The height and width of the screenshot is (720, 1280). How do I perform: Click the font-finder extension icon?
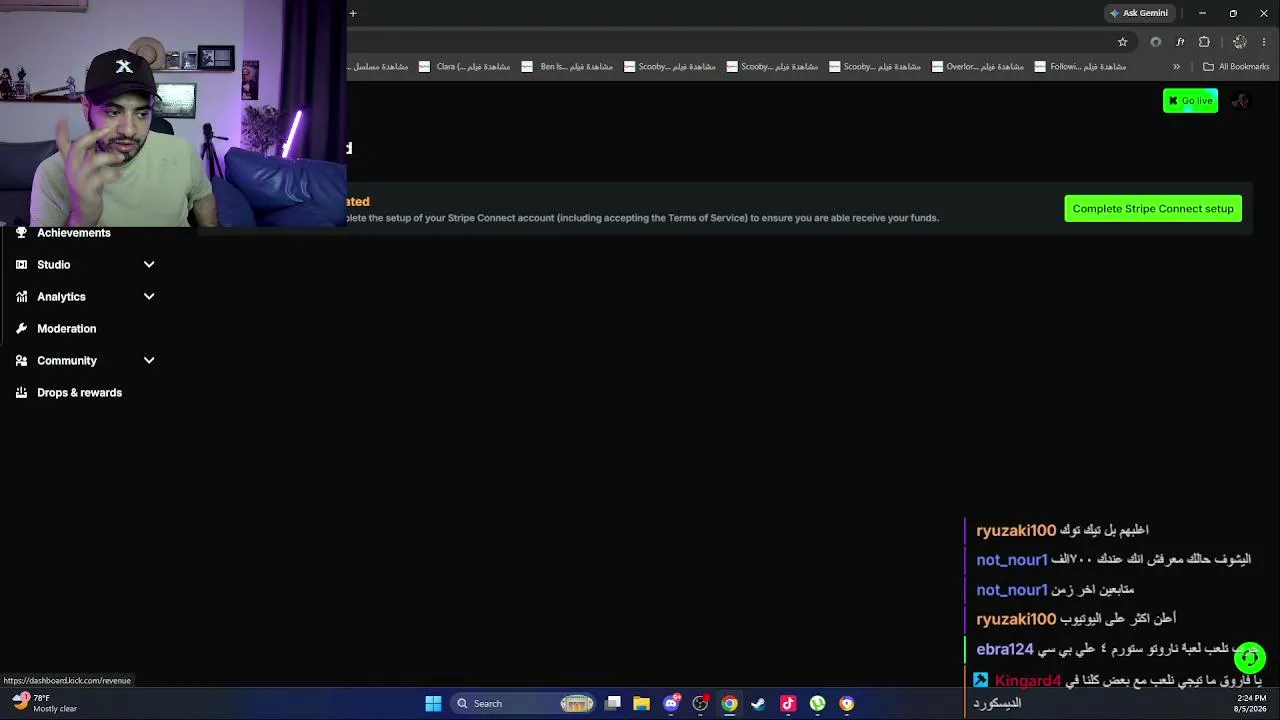[x=1180, y=42]
